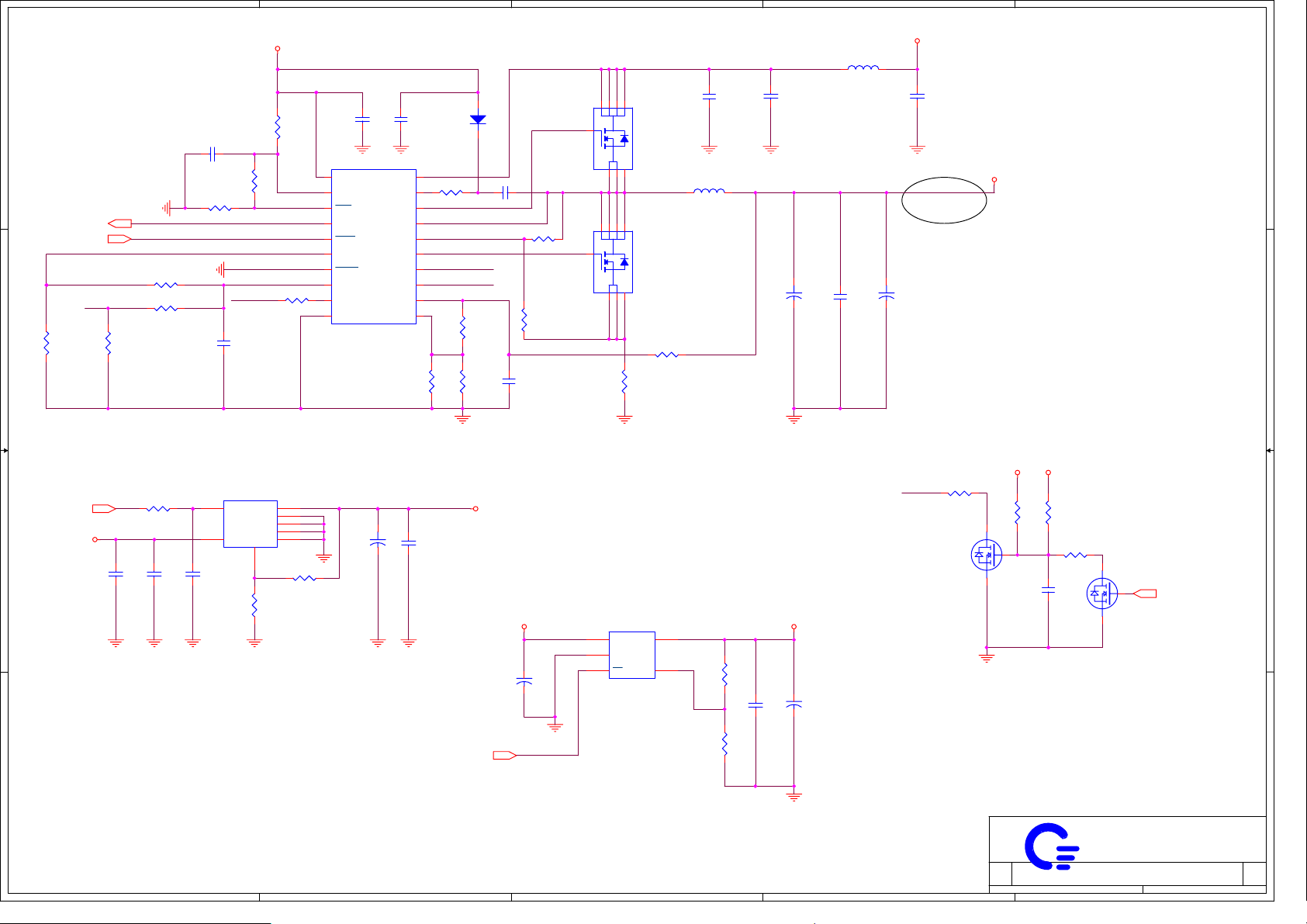Click the red port beside the right circular MOSFET
This screenshot has height=924, width=1307.
(1145, 594)
